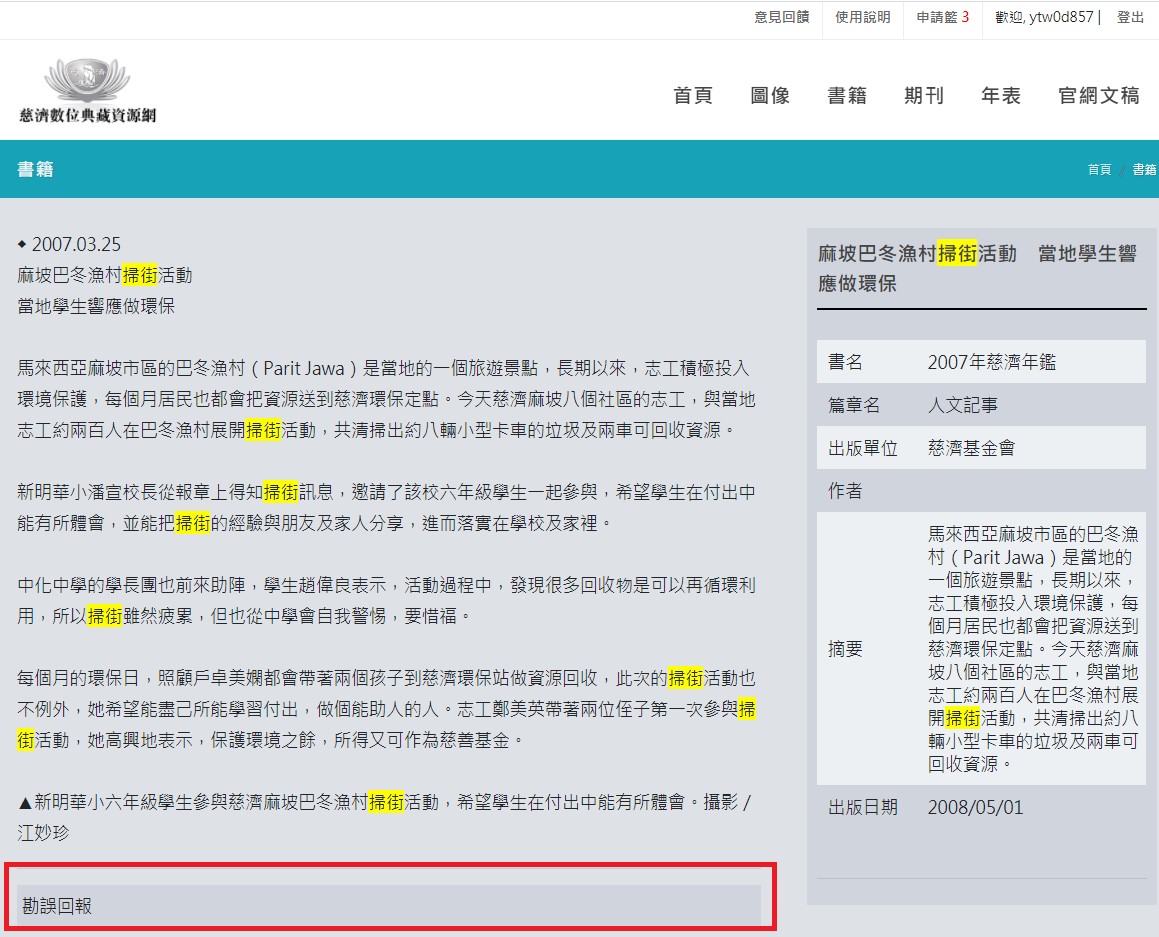Open the 書籍 books menu
This screenshot has height=937, width=1159.
coord(846,95)
